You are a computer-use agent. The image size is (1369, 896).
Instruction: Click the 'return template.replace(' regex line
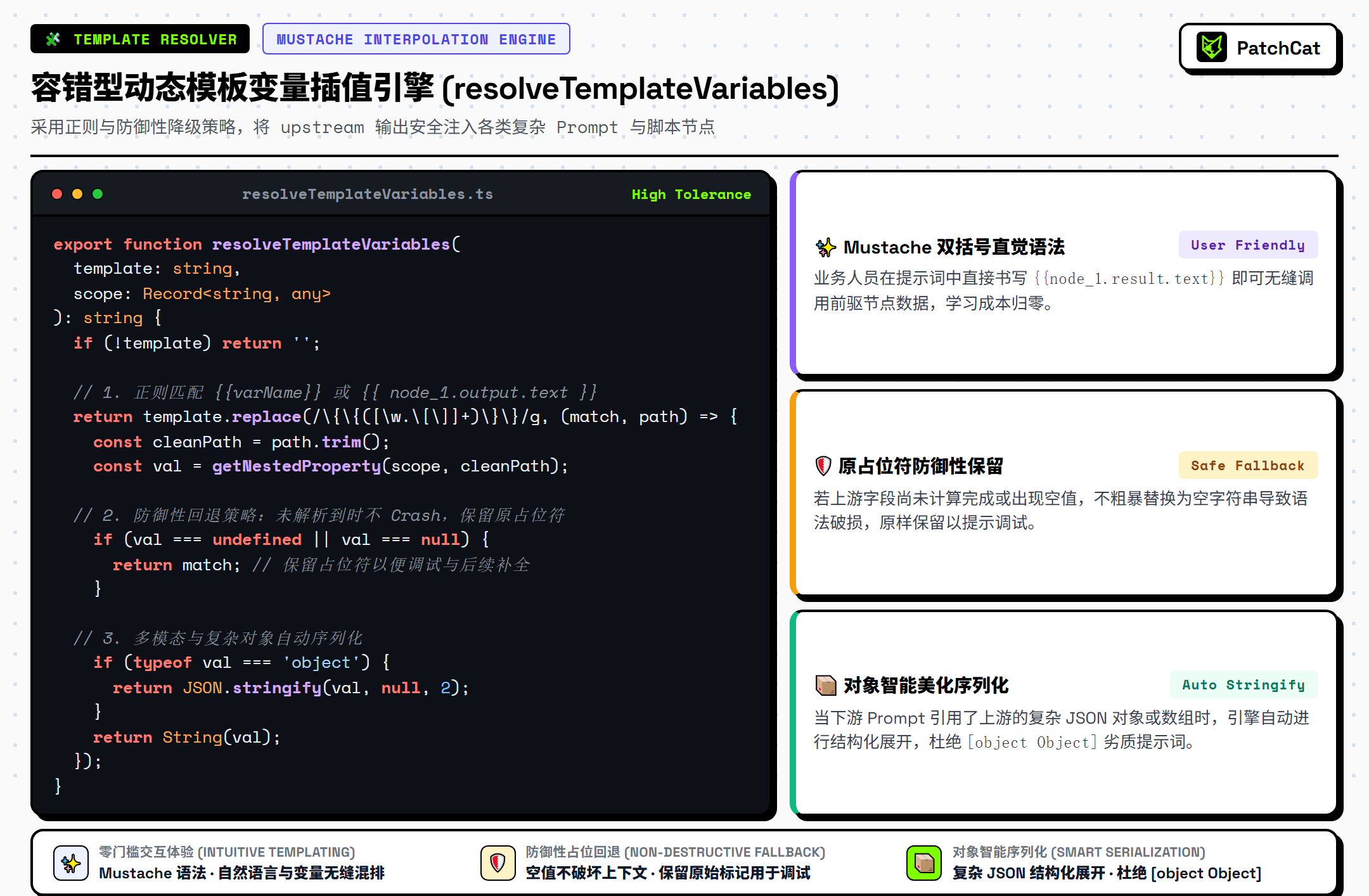click(406, 417)
